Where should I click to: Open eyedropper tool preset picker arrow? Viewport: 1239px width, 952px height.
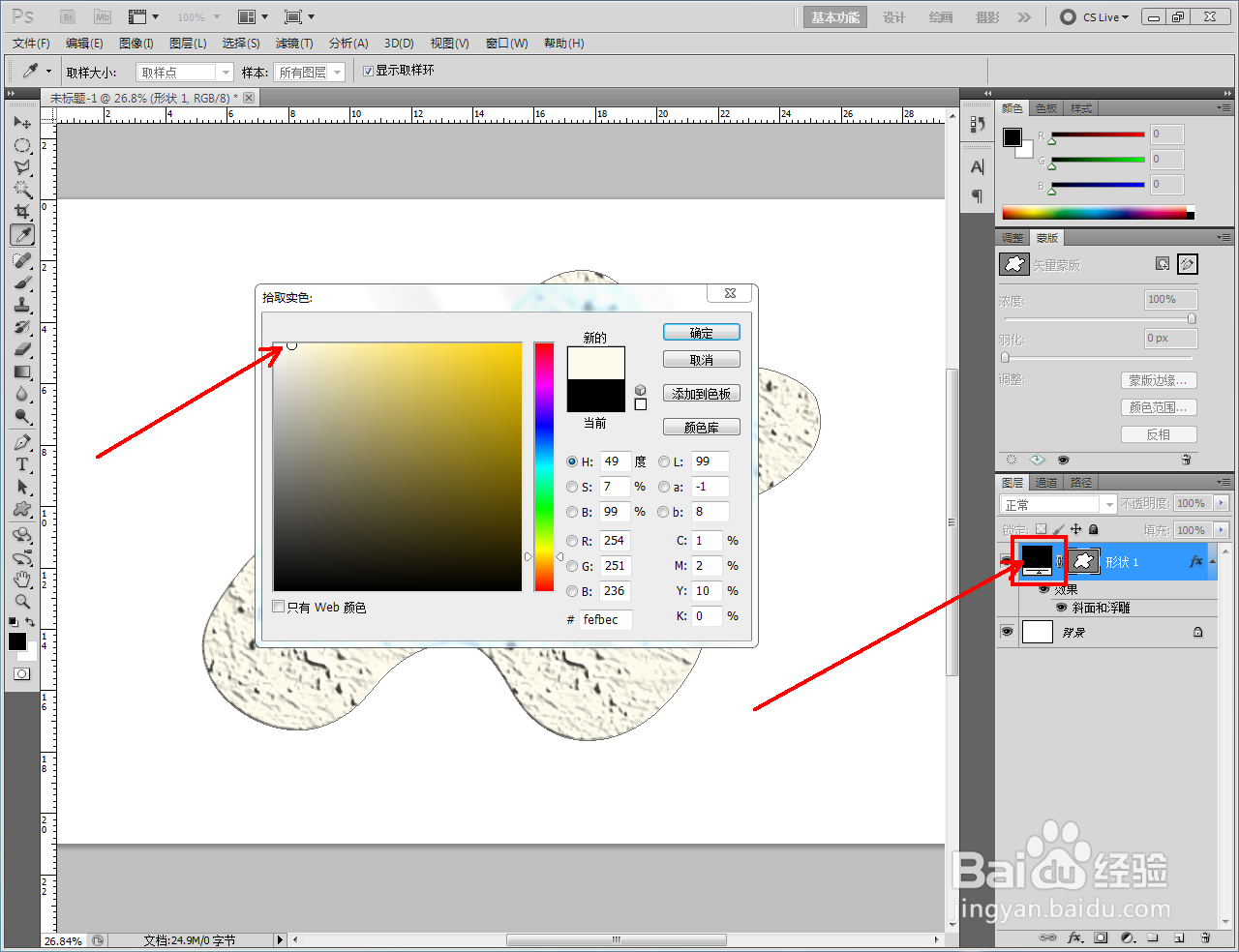pyautogui.click(x=48, y=71)
